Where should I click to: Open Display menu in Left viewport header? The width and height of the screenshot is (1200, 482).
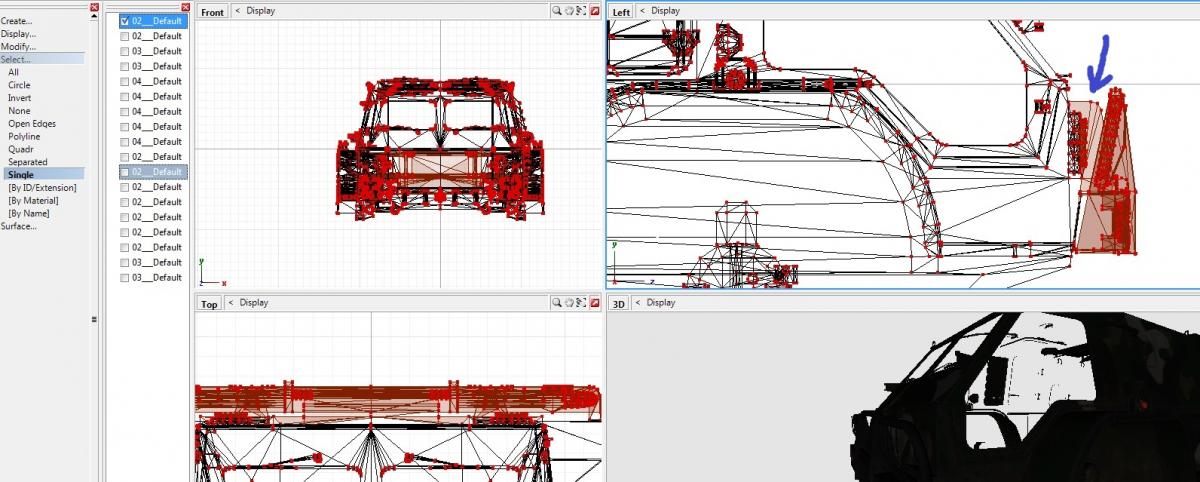coord(665,11)
